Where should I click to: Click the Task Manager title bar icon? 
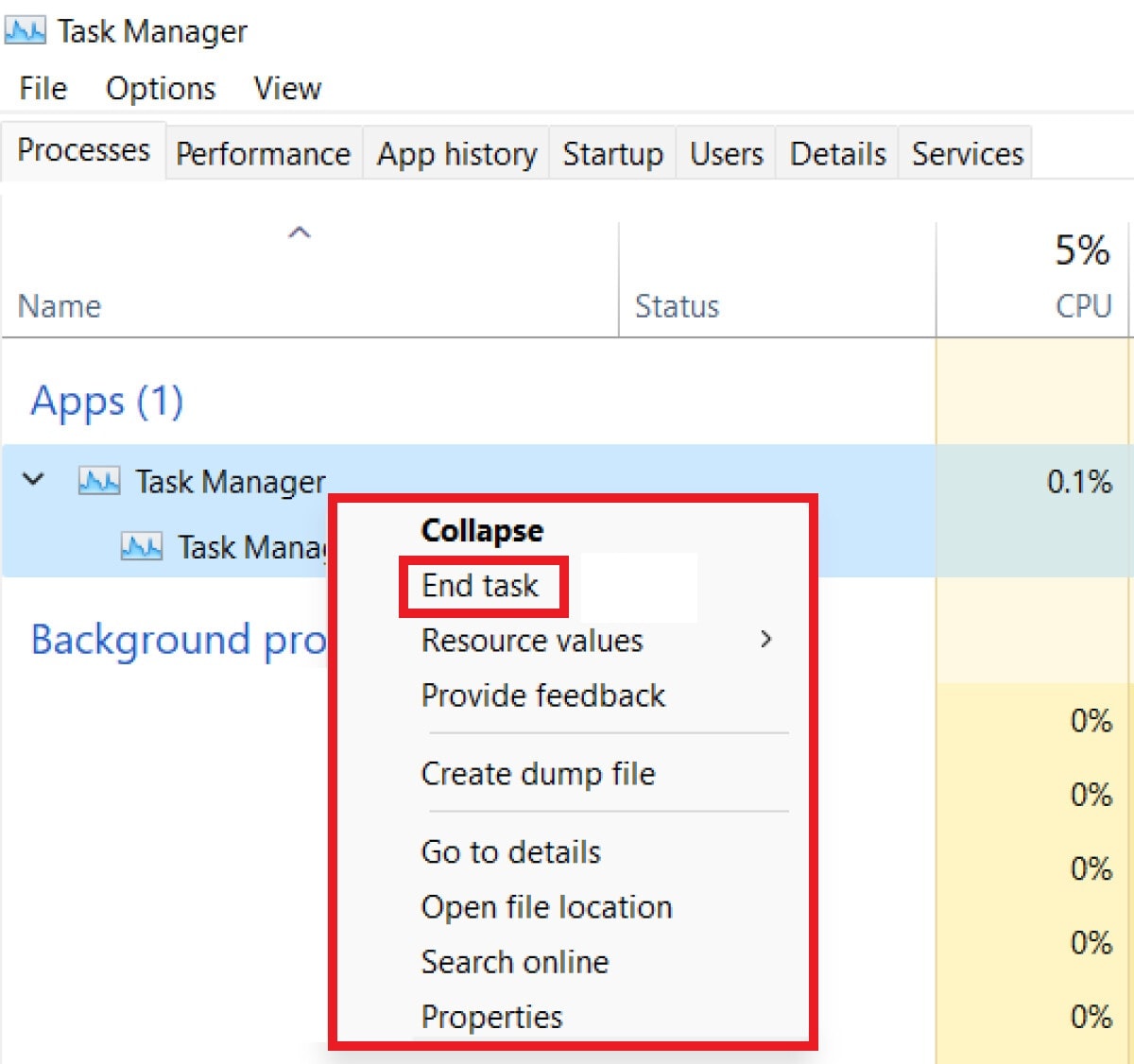click(x=25, y=32)
